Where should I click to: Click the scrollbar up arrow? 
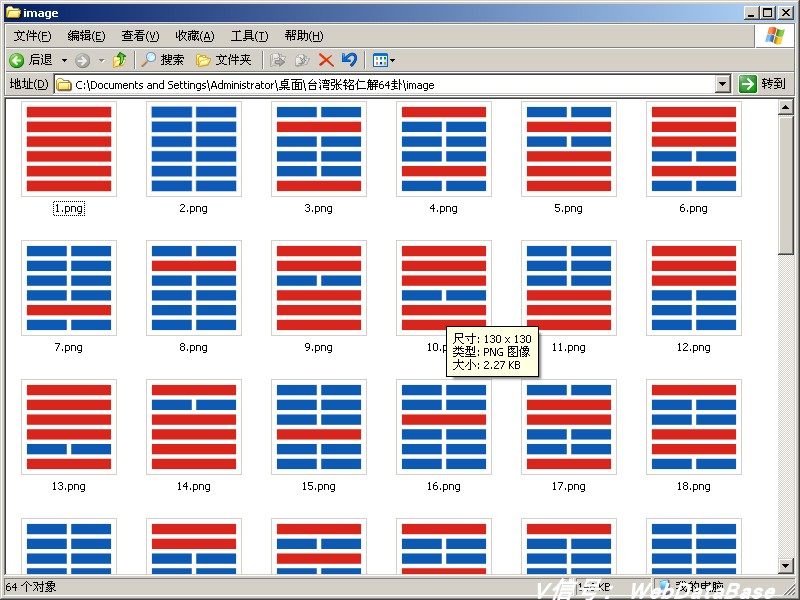(786, 107)
